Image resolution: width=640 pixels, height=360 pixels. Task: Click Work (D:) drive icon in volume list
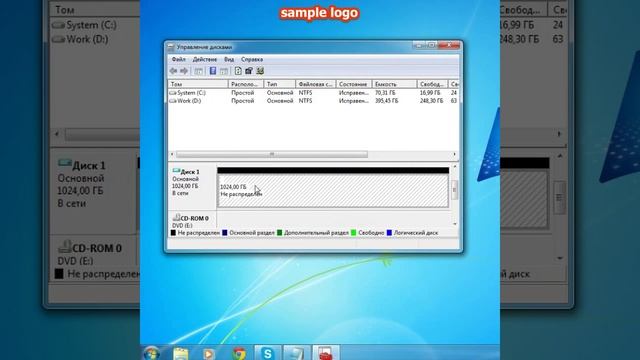(x=173, y=101)
